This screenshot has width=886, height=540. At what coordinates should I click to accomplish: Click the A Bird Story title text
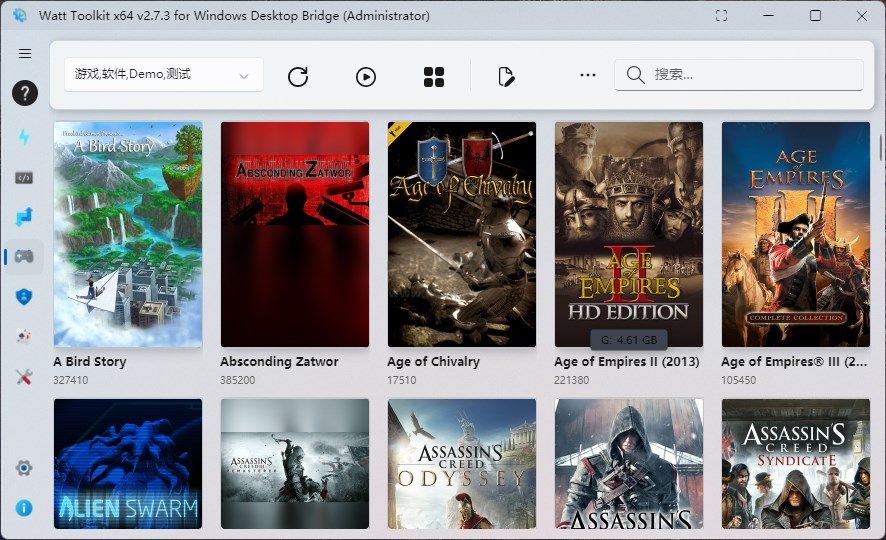(x=90, y=362)
